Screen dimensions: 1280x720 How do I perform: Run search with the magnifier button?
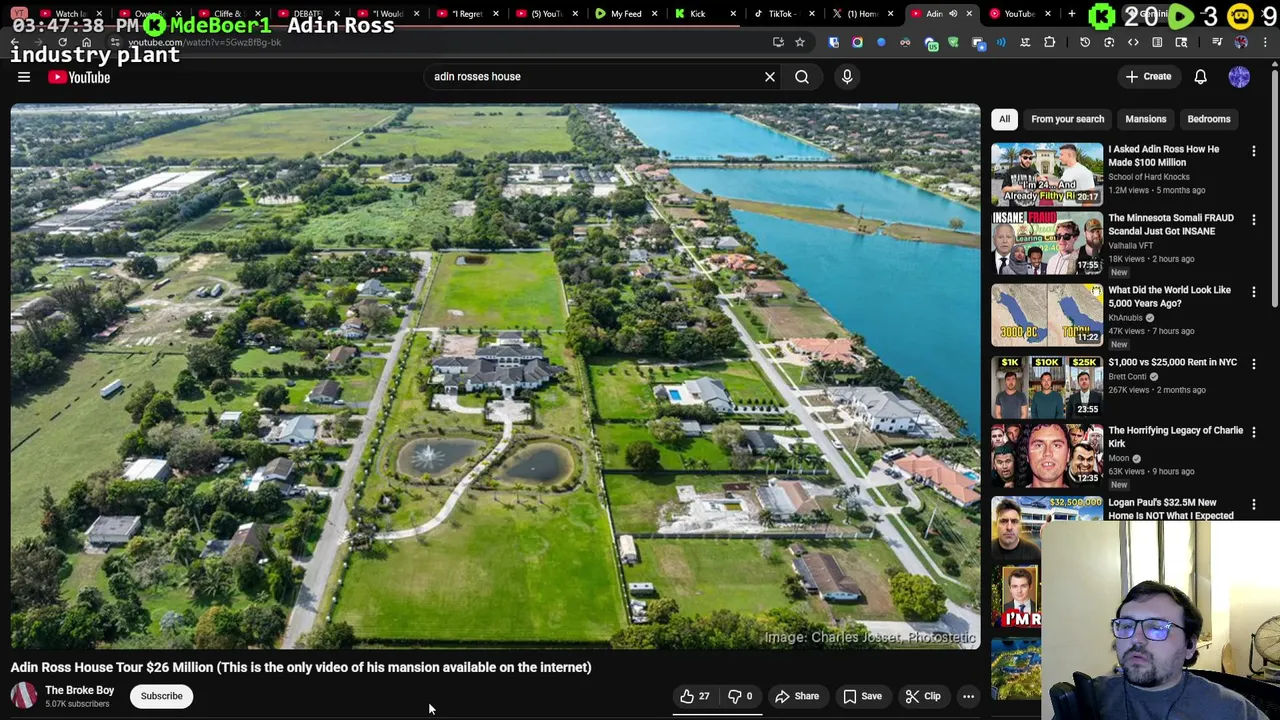(802, 76)
